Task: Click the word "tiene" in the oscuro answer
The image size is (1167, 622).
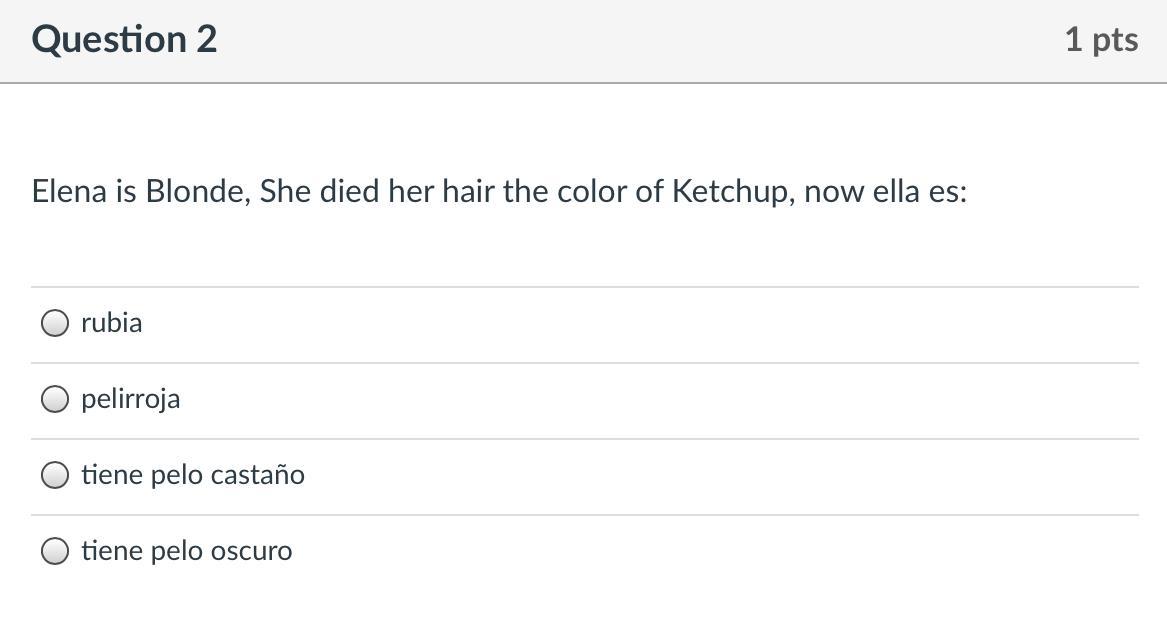Action: [112, 551]
